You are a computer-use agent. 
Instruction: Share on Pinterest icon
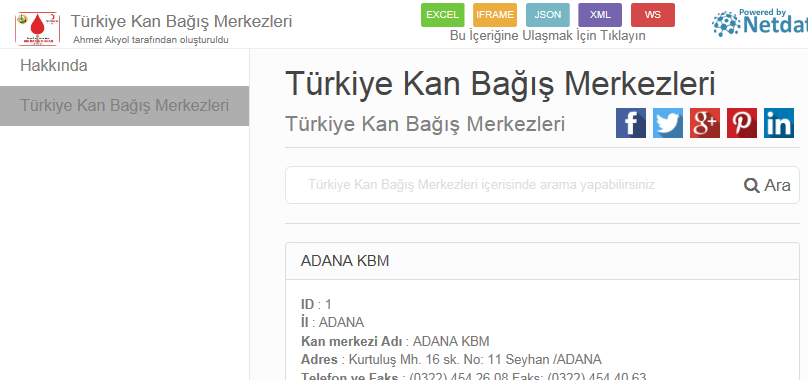click(x=742, y=123)
